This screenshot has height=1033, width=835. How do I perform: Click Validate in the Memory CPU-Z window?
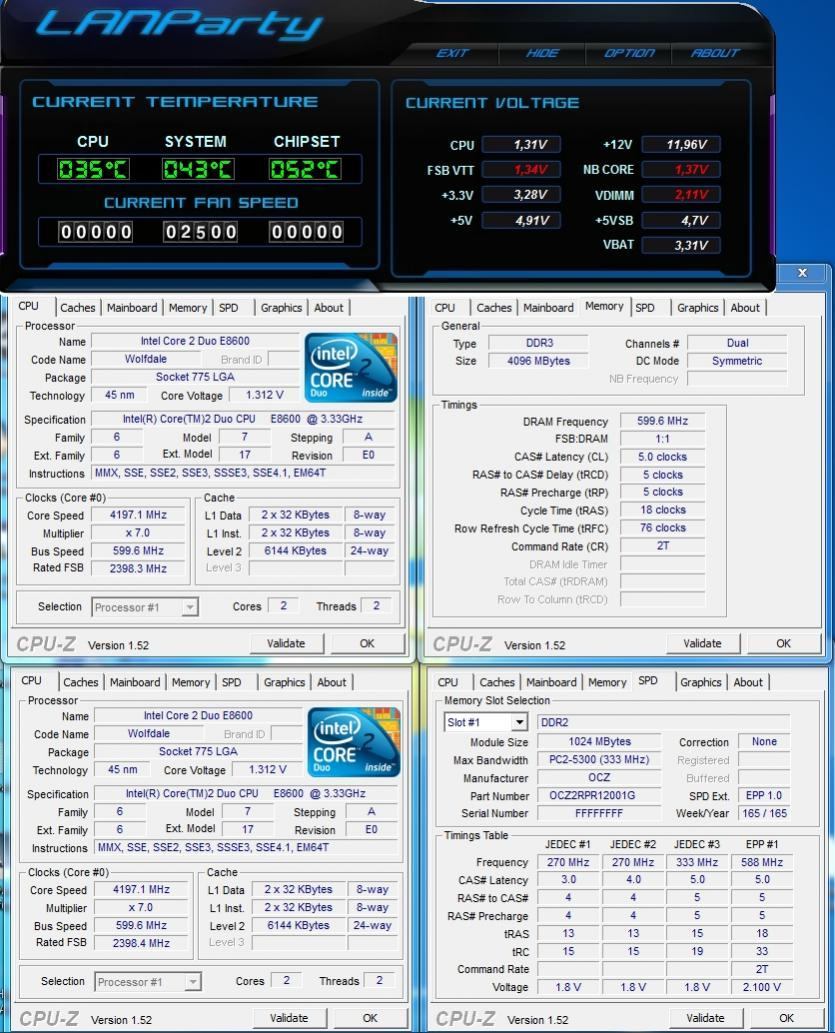pyautogui.click(x=703, y=644)
